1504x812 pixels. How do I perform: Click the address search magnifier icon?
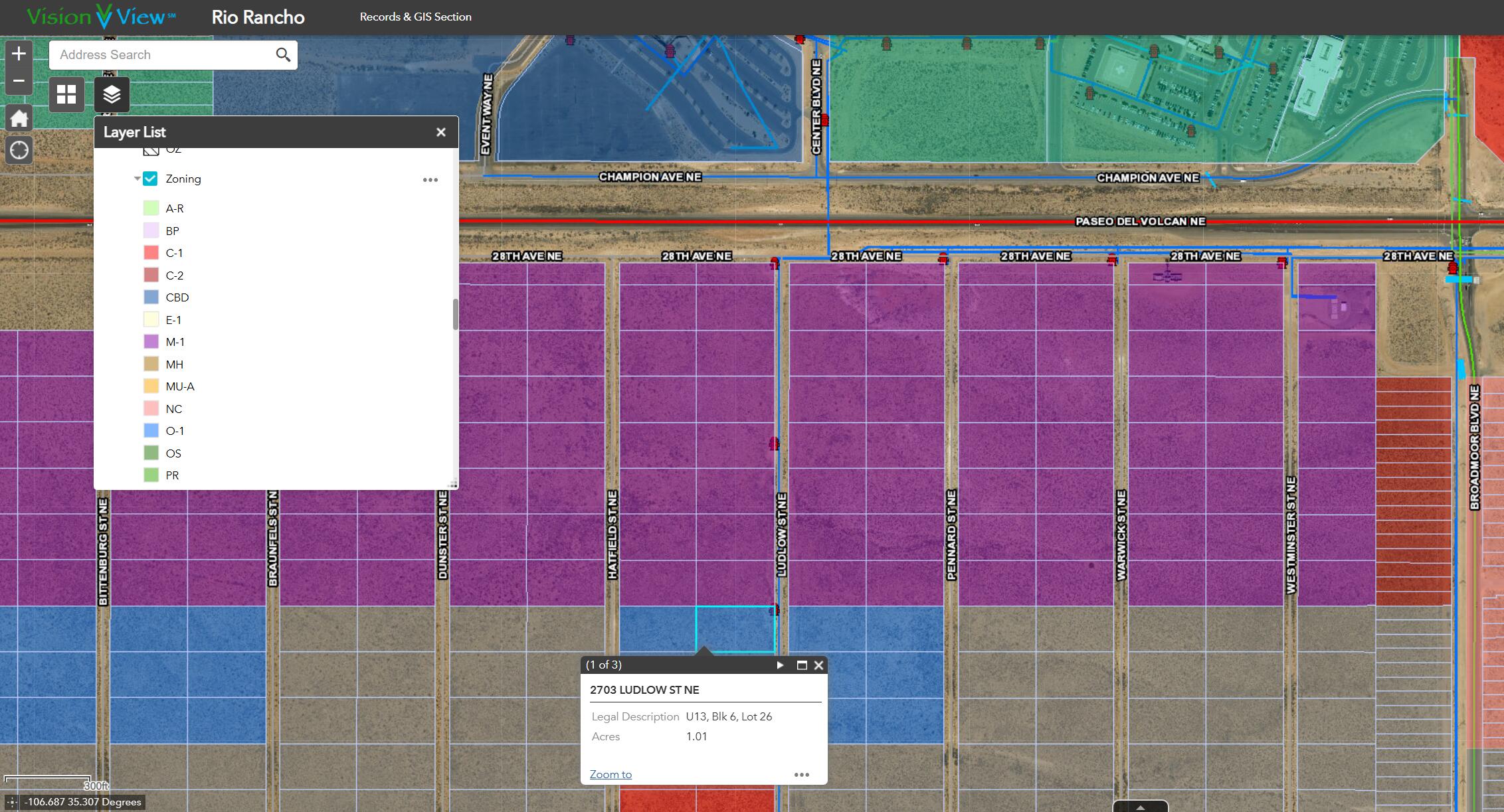[x=283, y=54]
